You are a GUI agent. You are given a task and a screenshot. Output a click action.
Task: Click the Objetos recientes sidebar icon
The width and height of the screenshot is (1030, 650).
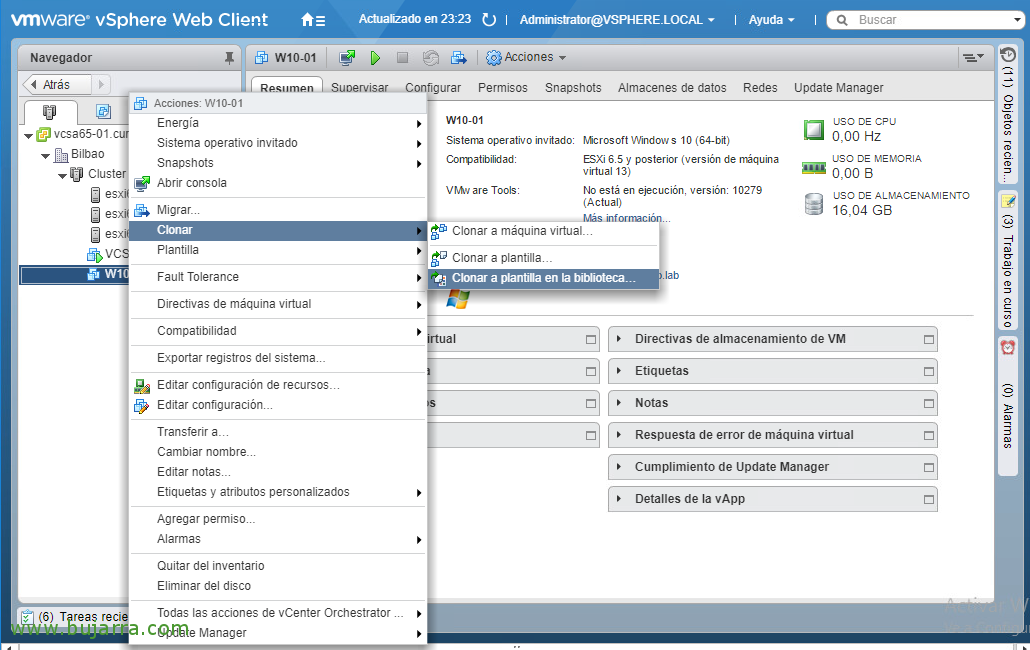[1008, 56]
